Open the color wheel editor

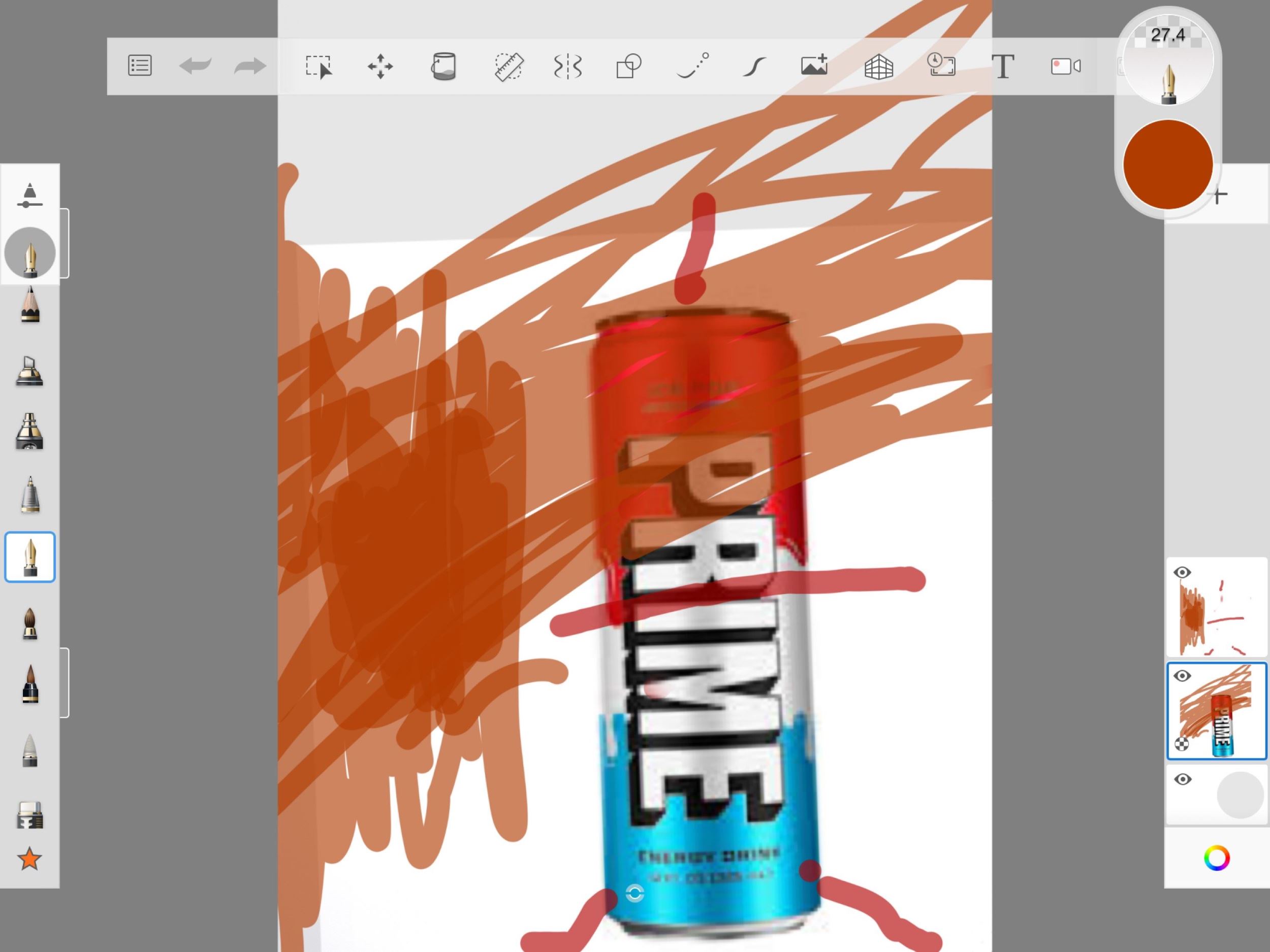(x=1217, y=859)
